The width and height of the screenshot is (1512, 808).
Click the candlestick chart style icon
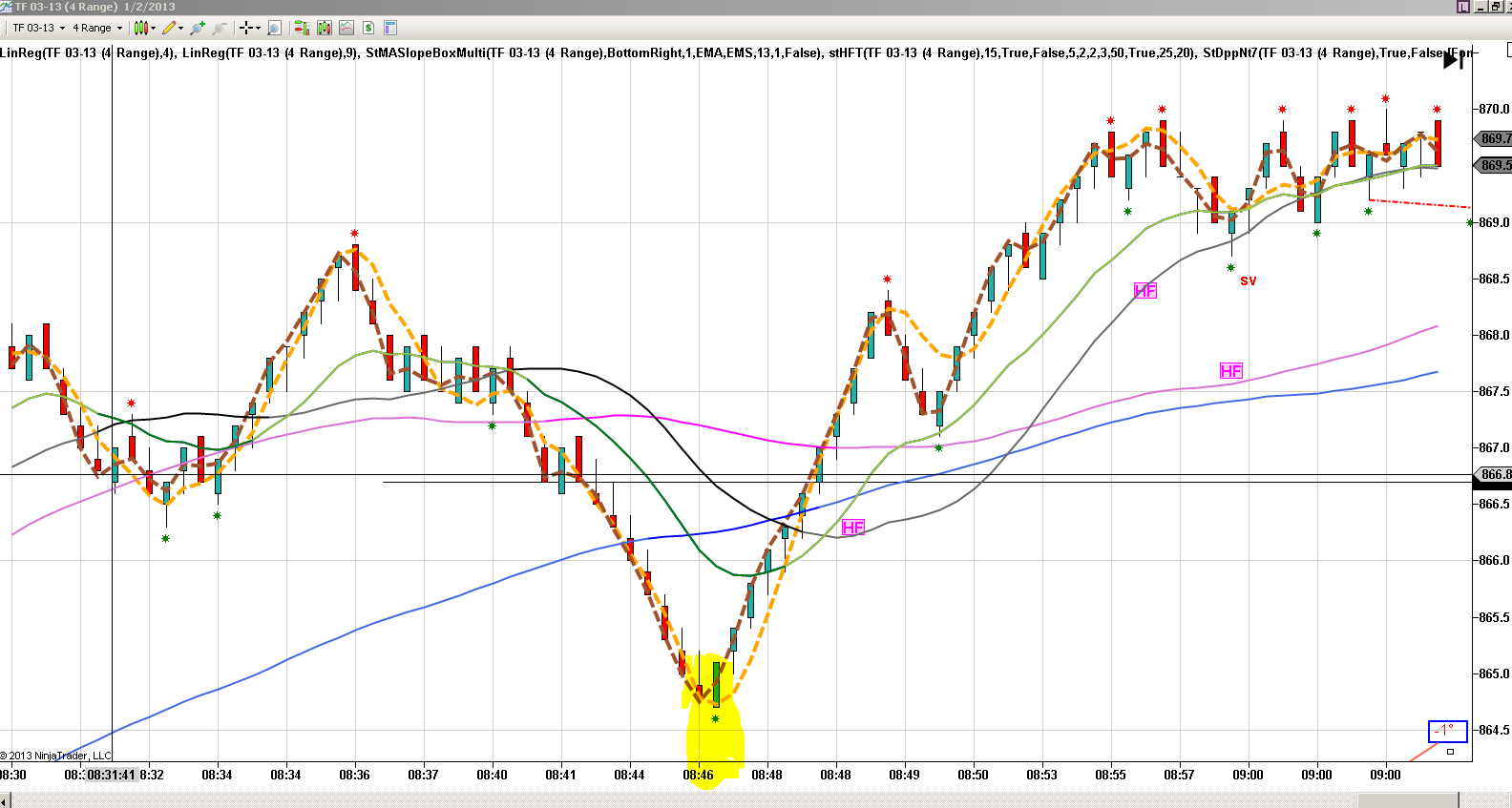(x=140, y=28)
